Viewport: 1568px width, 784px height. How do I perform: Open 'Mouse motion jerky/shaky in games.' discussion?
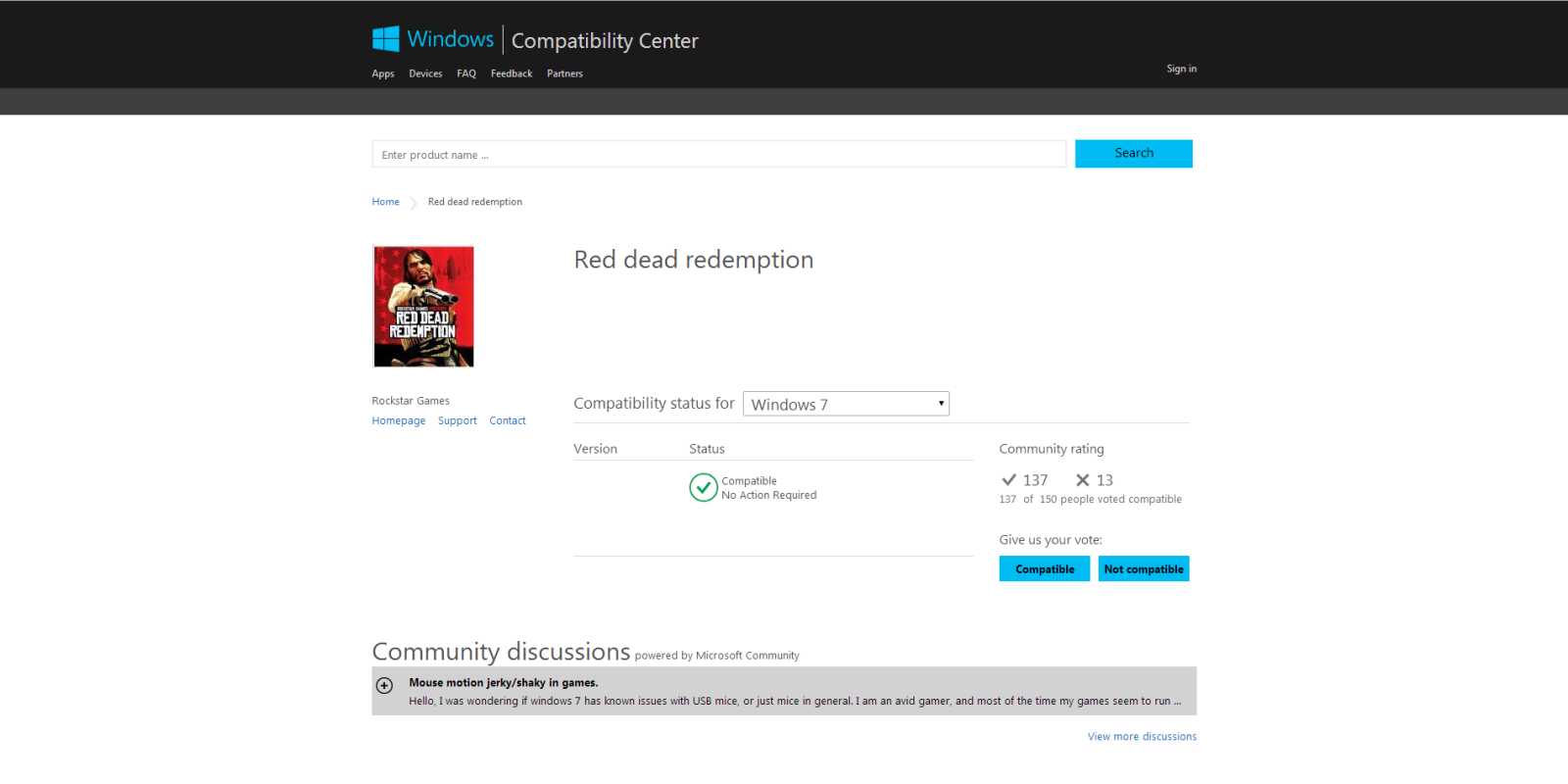(504, 682)
